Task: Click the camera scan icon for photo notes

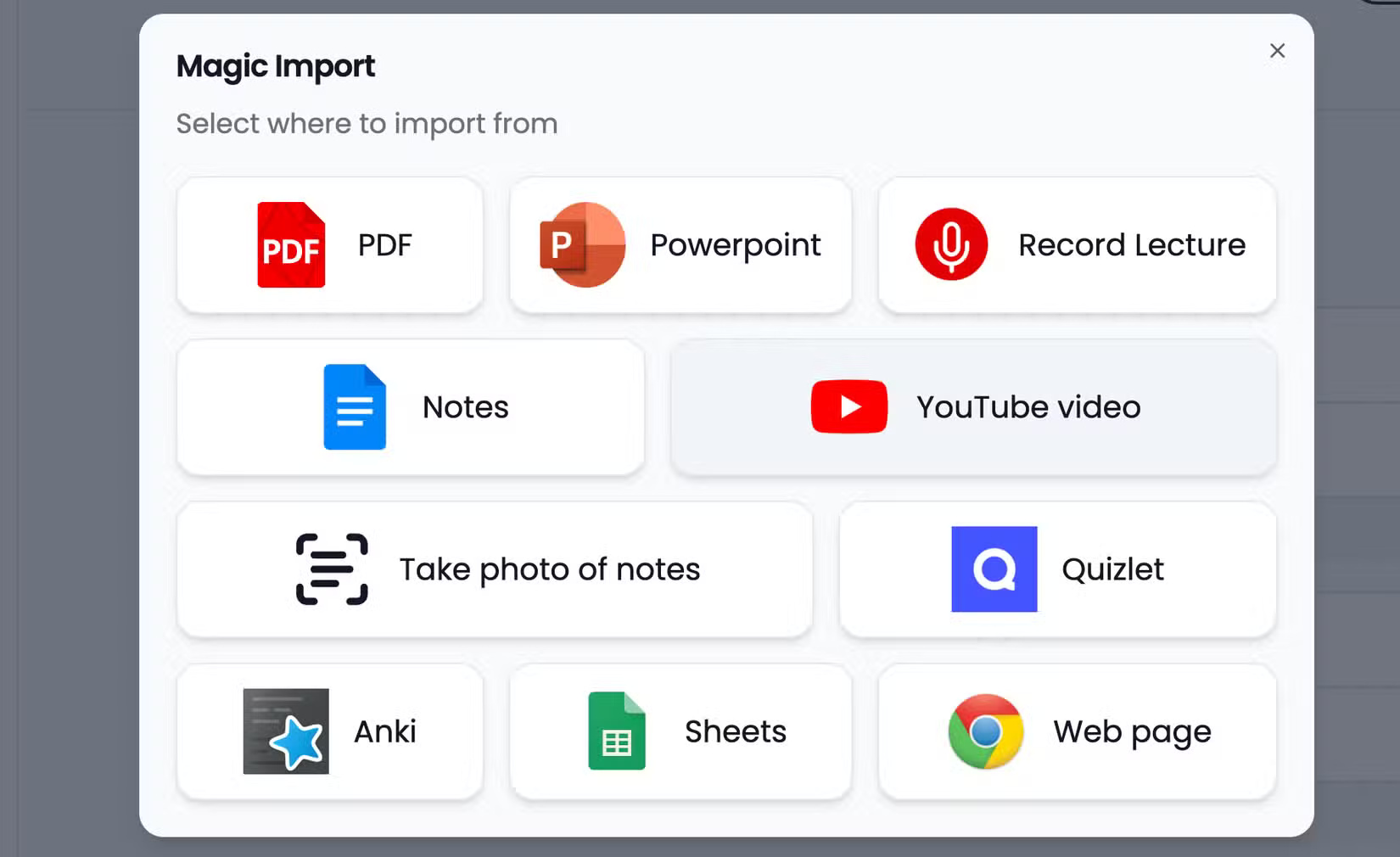Action: (331, 569)
